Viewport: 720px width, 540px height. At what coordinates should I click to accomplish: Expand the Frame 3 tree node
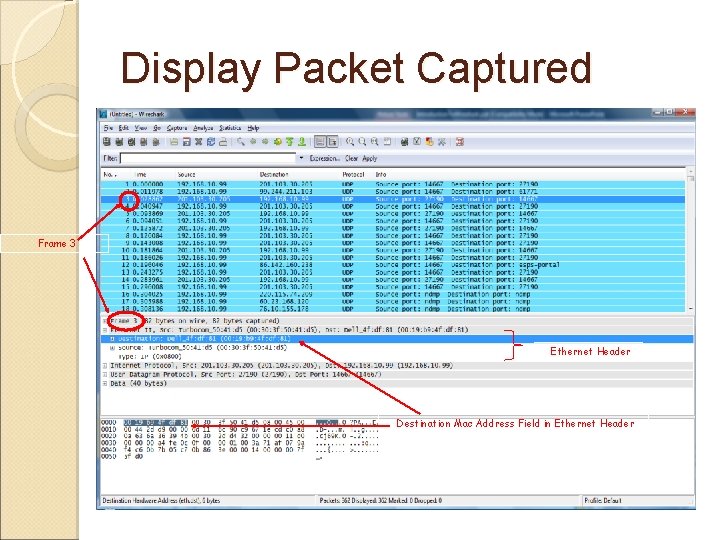pyautogui.click(x=105, y=321)
